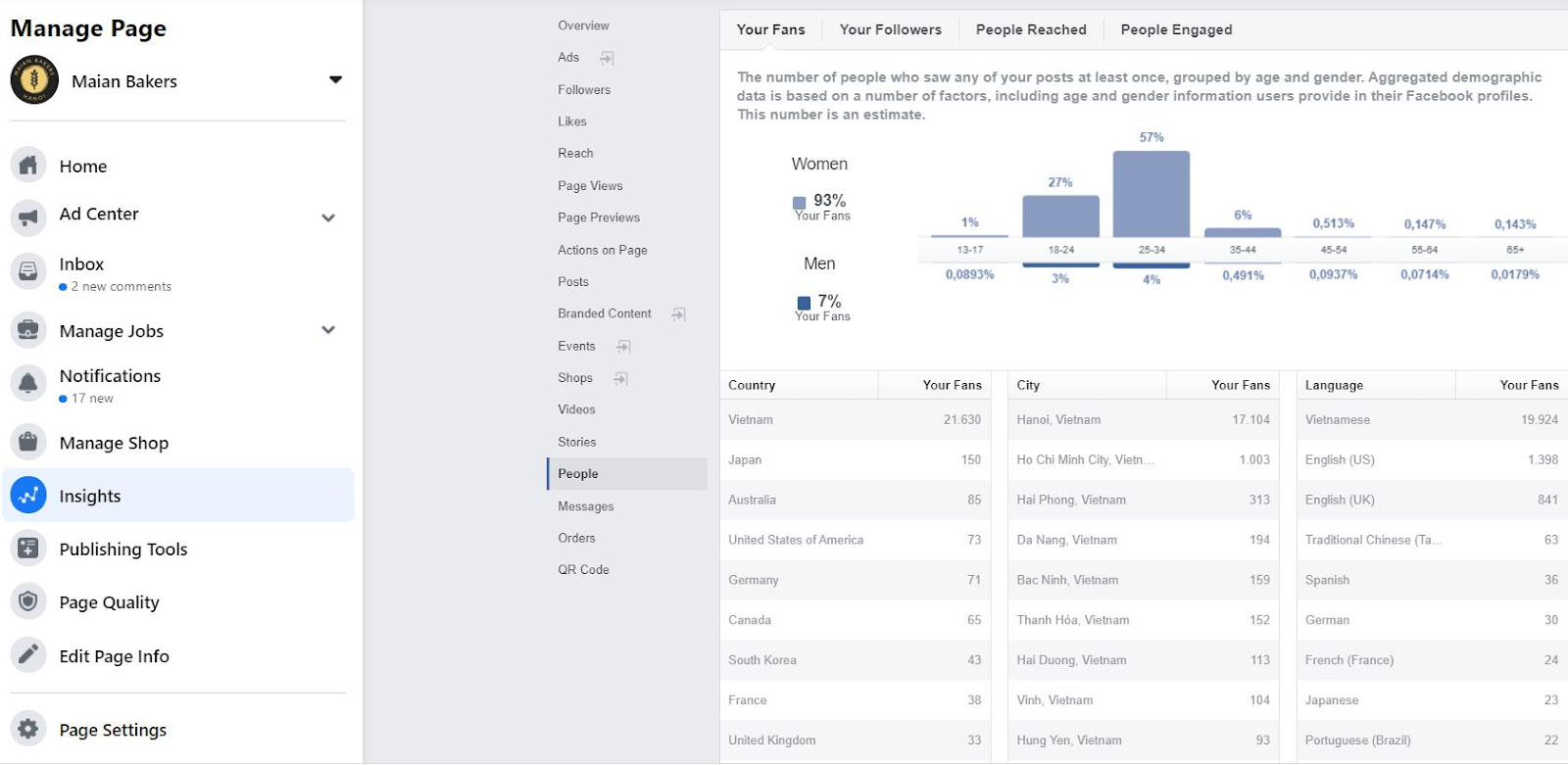This screenshot has width=1568, height=765.
Task: Expand the Ad Center section chevron
Action: (x=328, y=217)
